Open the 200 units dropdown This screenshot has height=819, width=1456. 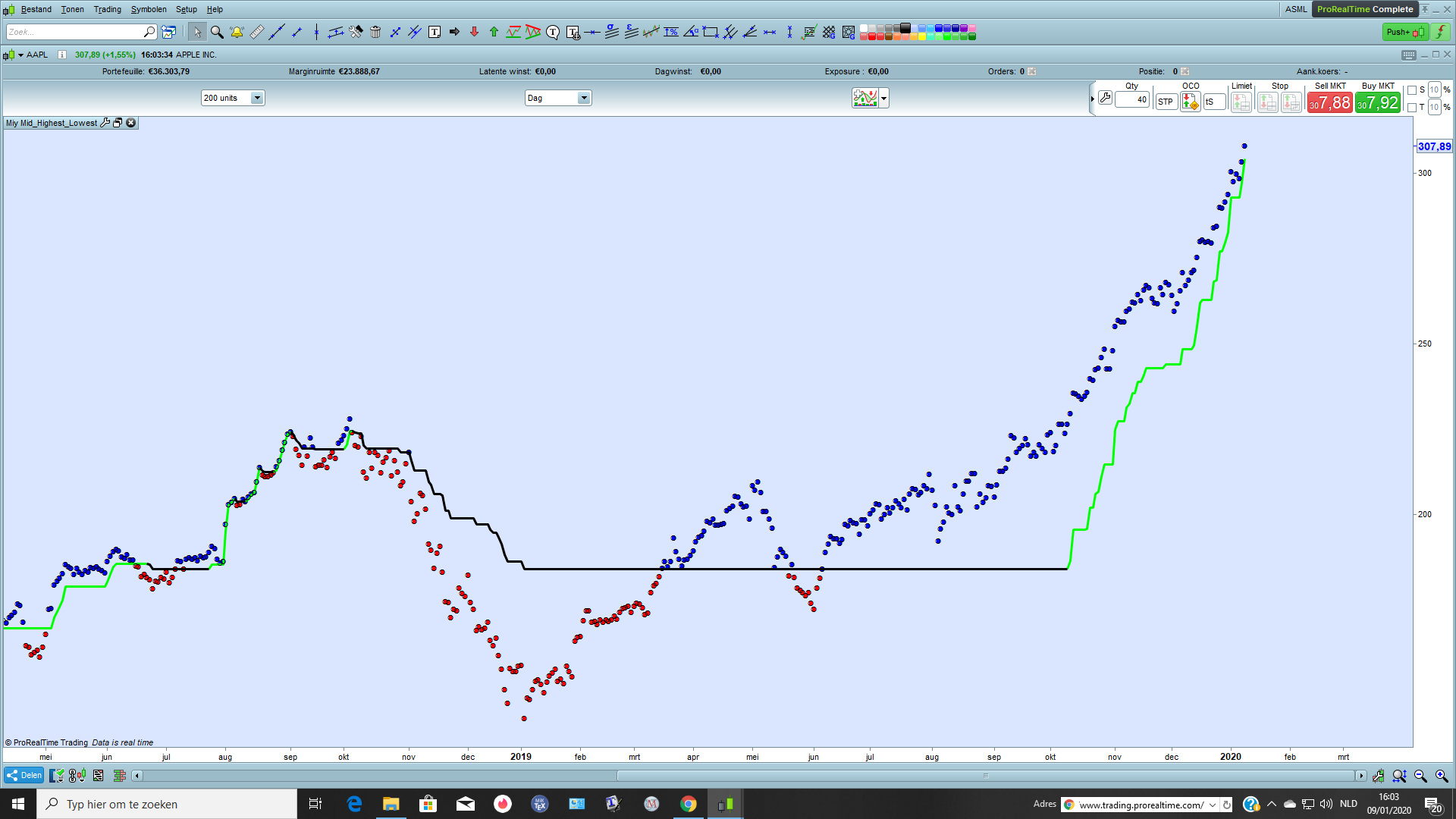coord(257,98)
